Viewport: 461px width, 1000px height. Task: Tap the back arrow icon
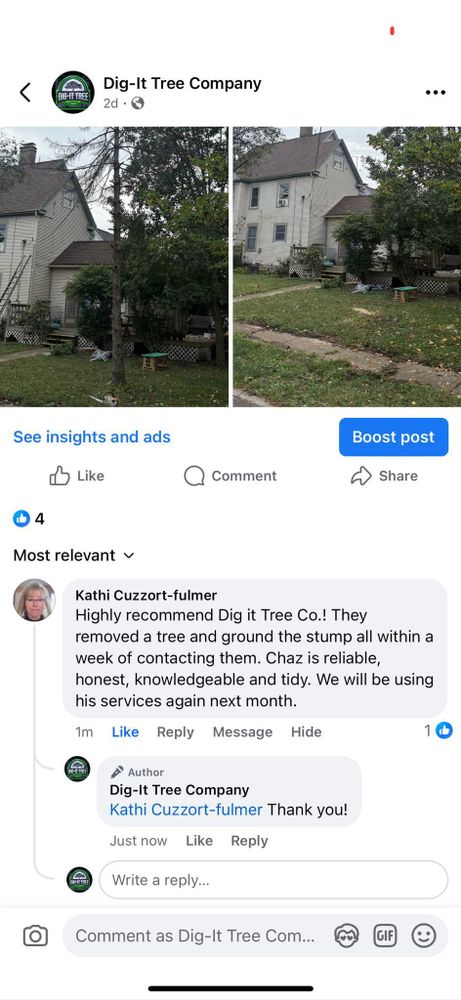point(25,92)
